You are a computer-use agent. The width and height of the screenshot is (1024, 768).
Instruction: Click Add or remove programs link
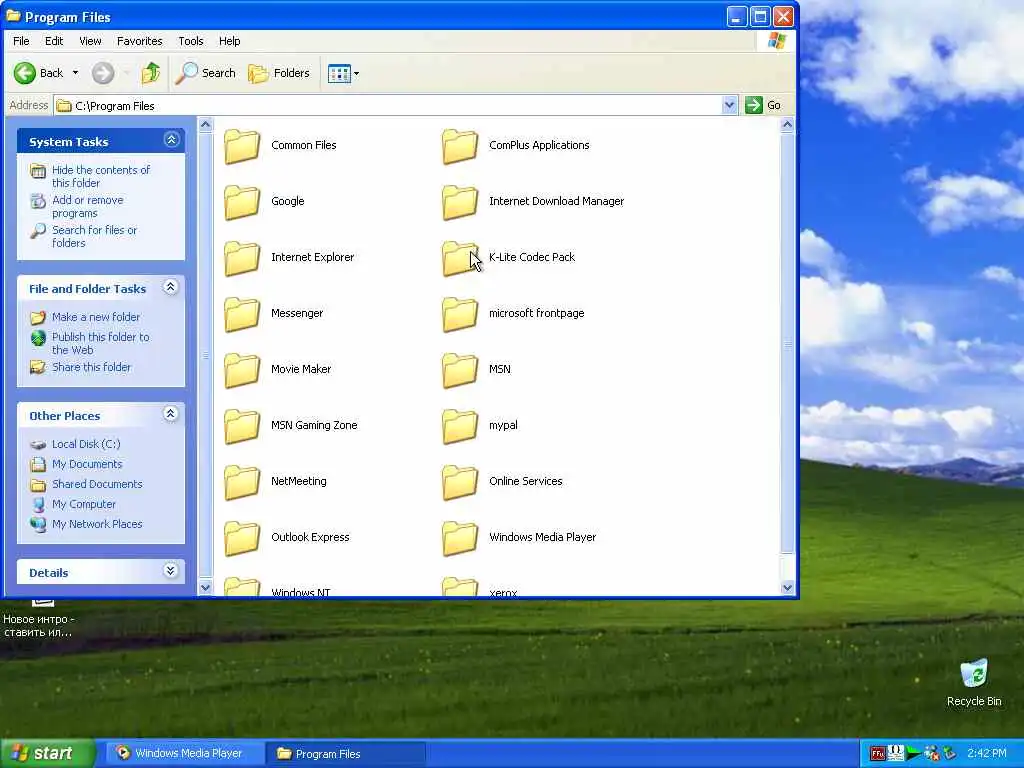point(88,206)
